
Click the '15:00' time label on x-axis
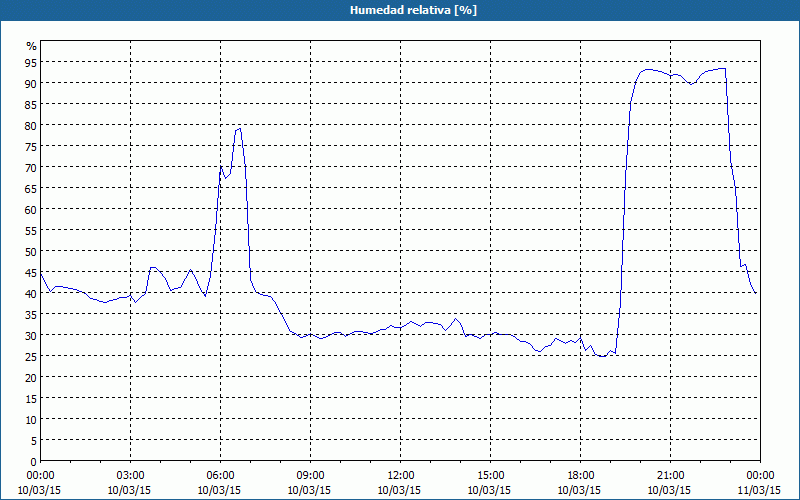490,476
